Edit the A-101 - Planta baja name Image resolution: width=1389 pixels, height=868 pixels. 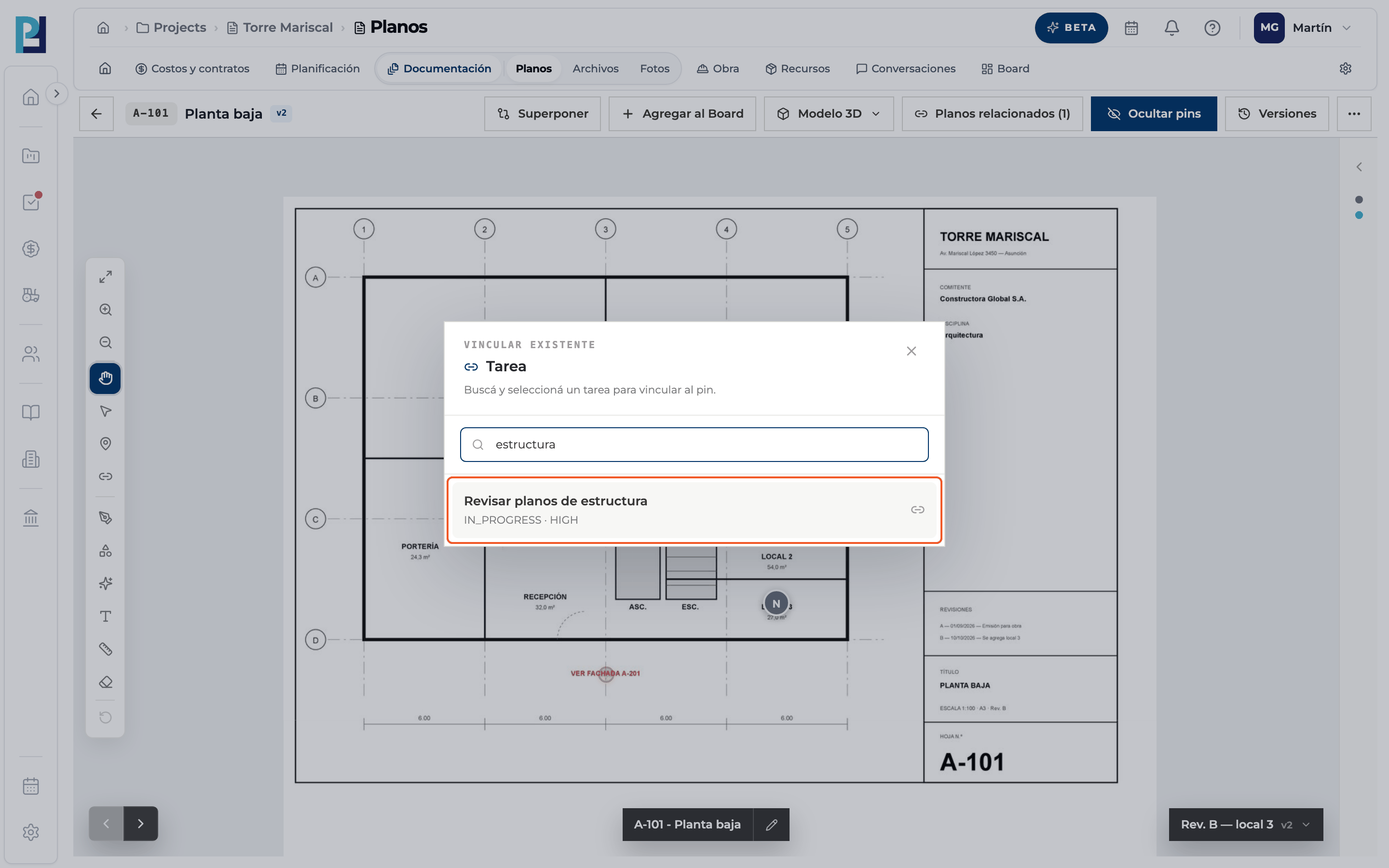pos(771,825)
